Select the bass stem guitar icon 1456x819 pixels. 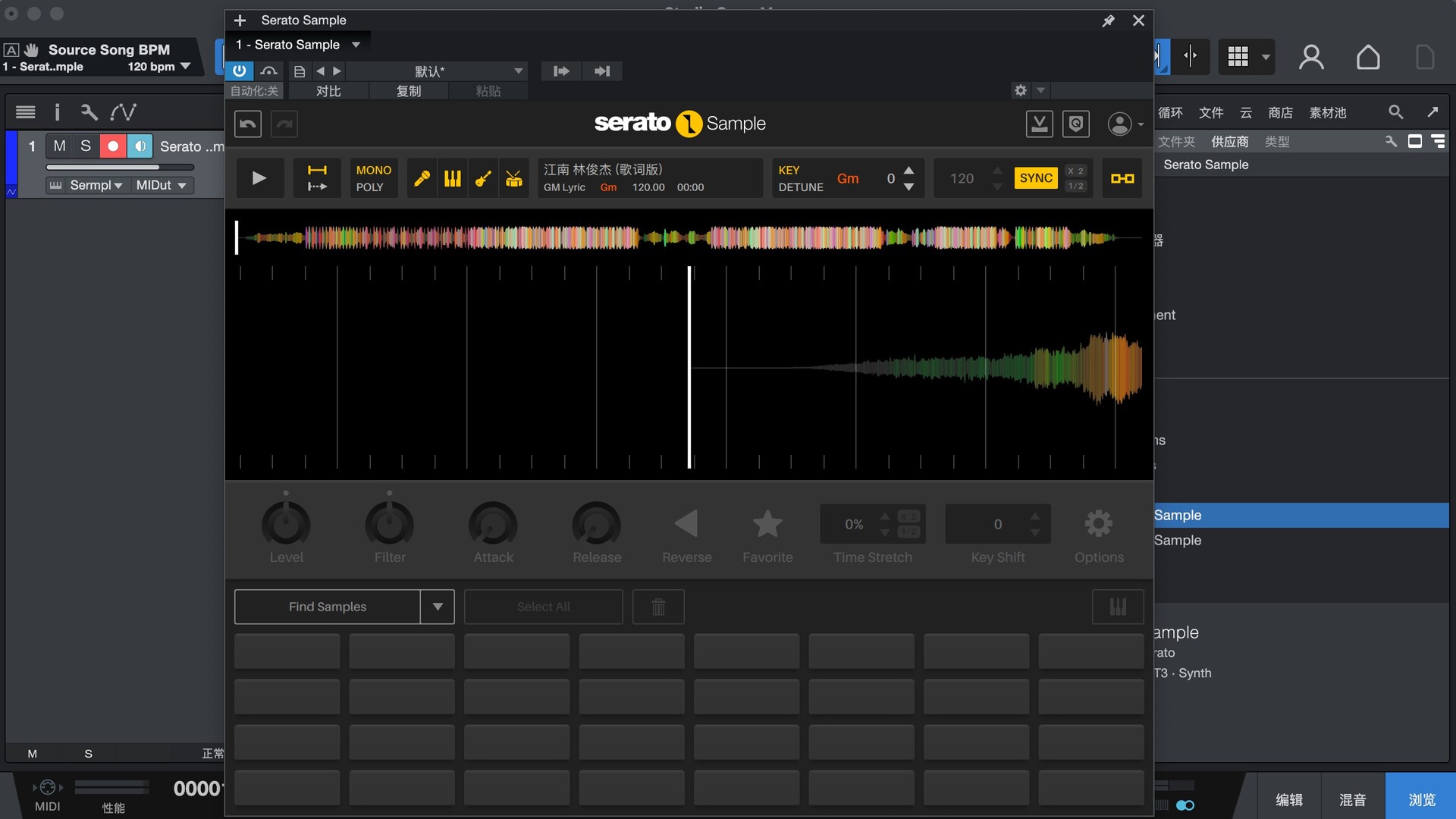[483, 178]
